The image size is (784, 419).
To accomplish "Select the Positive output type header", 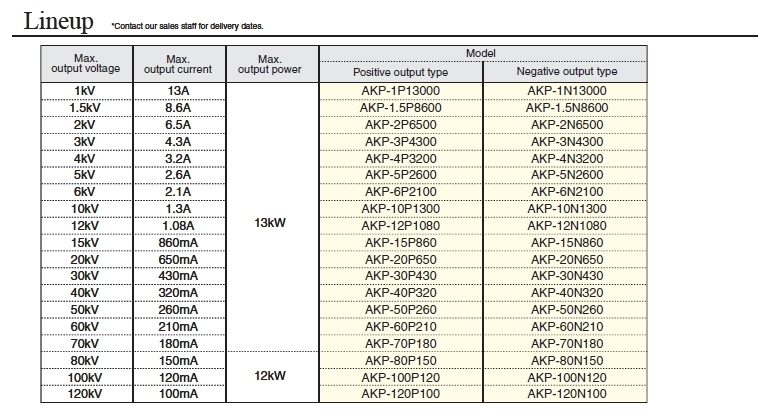I will pyautogui.click(x=400, y=72).
